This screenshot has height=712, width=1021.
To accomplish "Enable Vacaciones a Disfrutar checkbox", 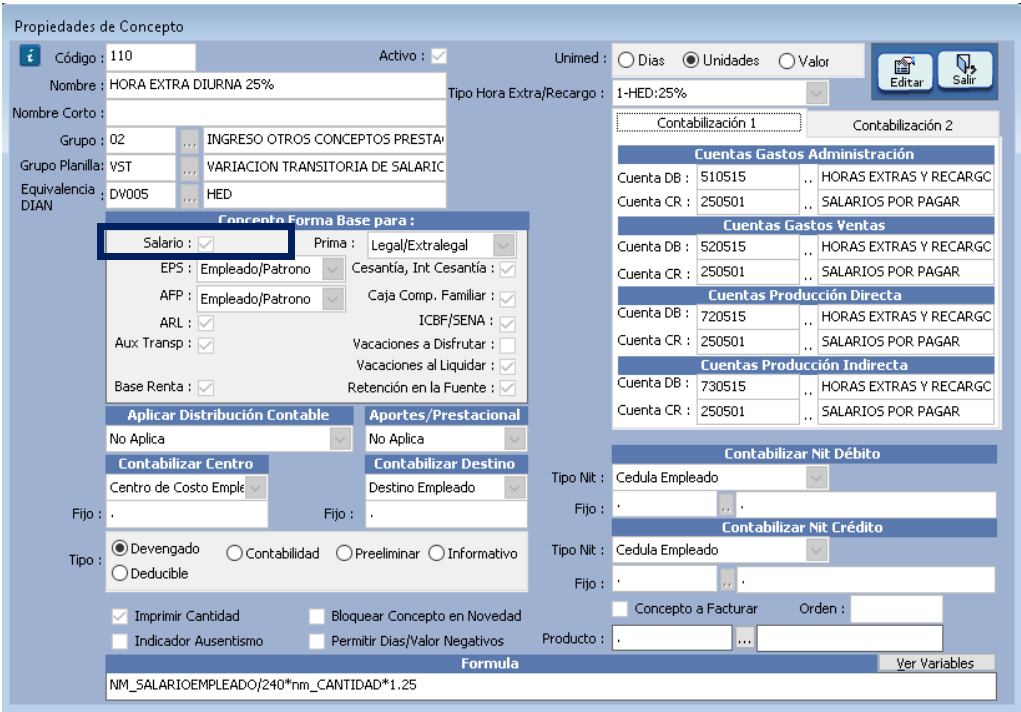I will tap(508, 345).
